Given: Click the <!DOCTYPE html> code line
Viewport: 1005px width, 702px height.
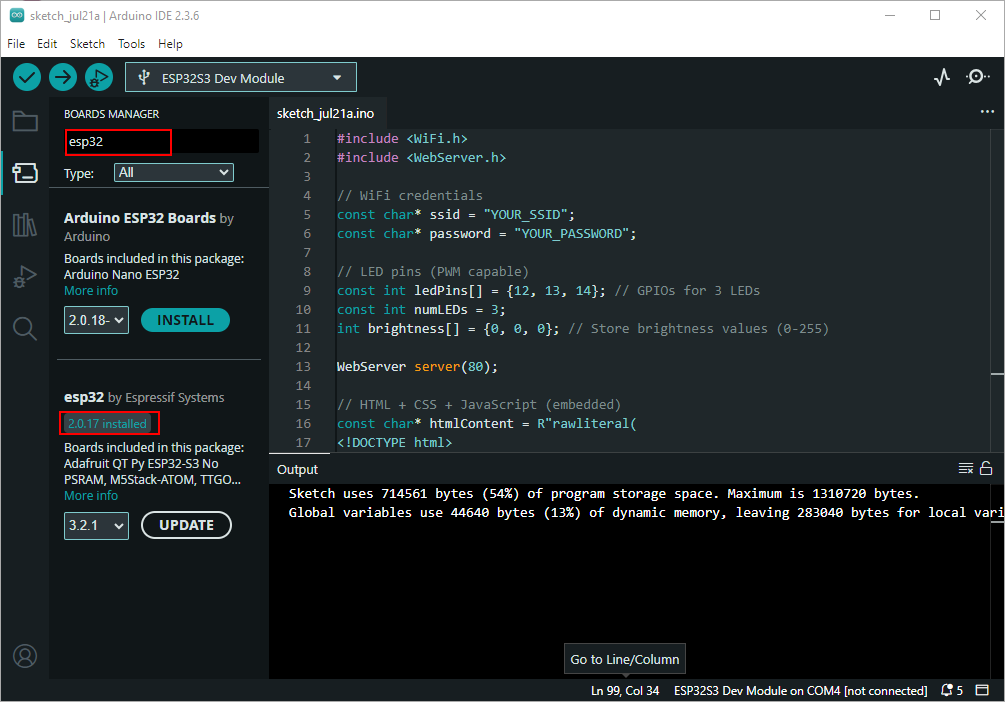Looking at the screenshot, I should click(394, 442).
